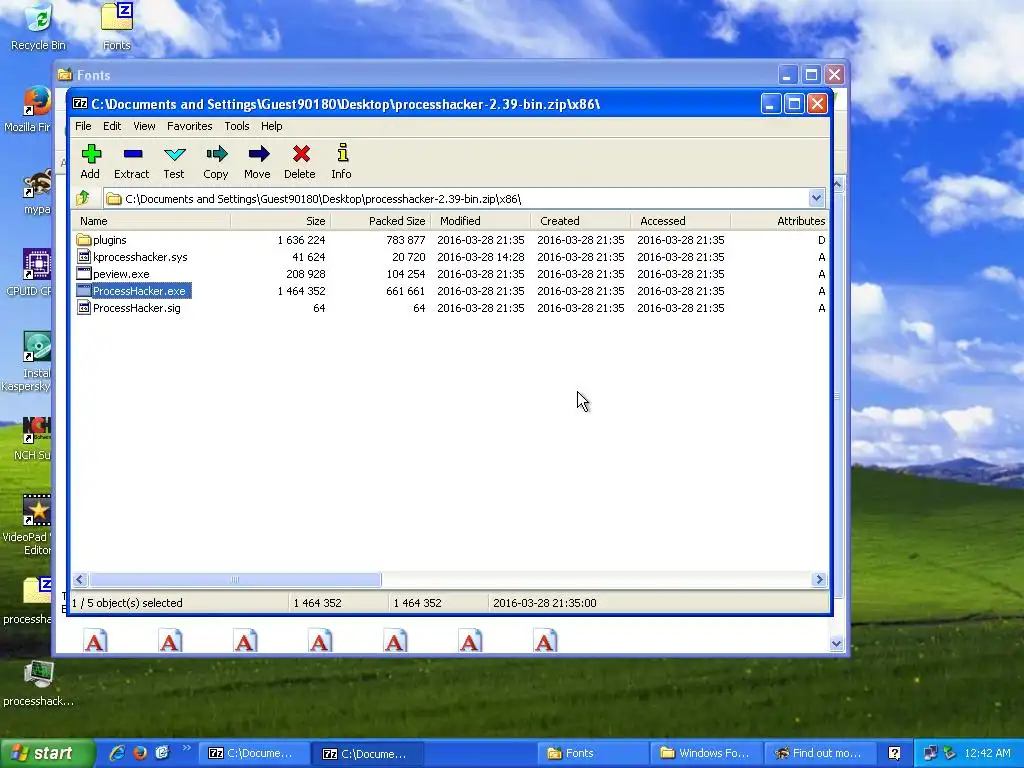The image size is (1024, 768).
Task: Open the View menu
Action: (144, 126)
